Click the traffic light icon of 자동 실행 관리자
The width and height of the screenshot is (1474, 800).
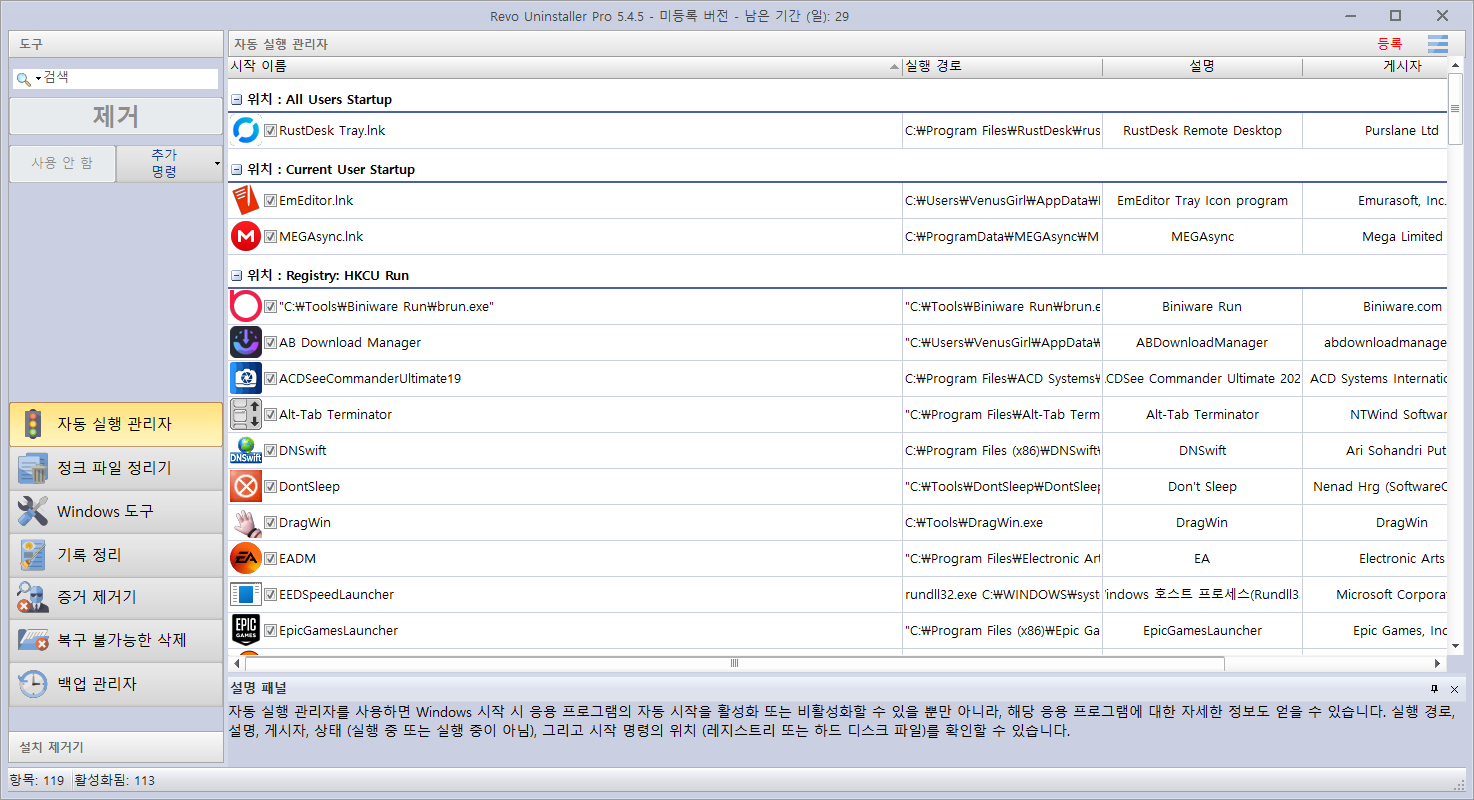(x=33, y=424)
